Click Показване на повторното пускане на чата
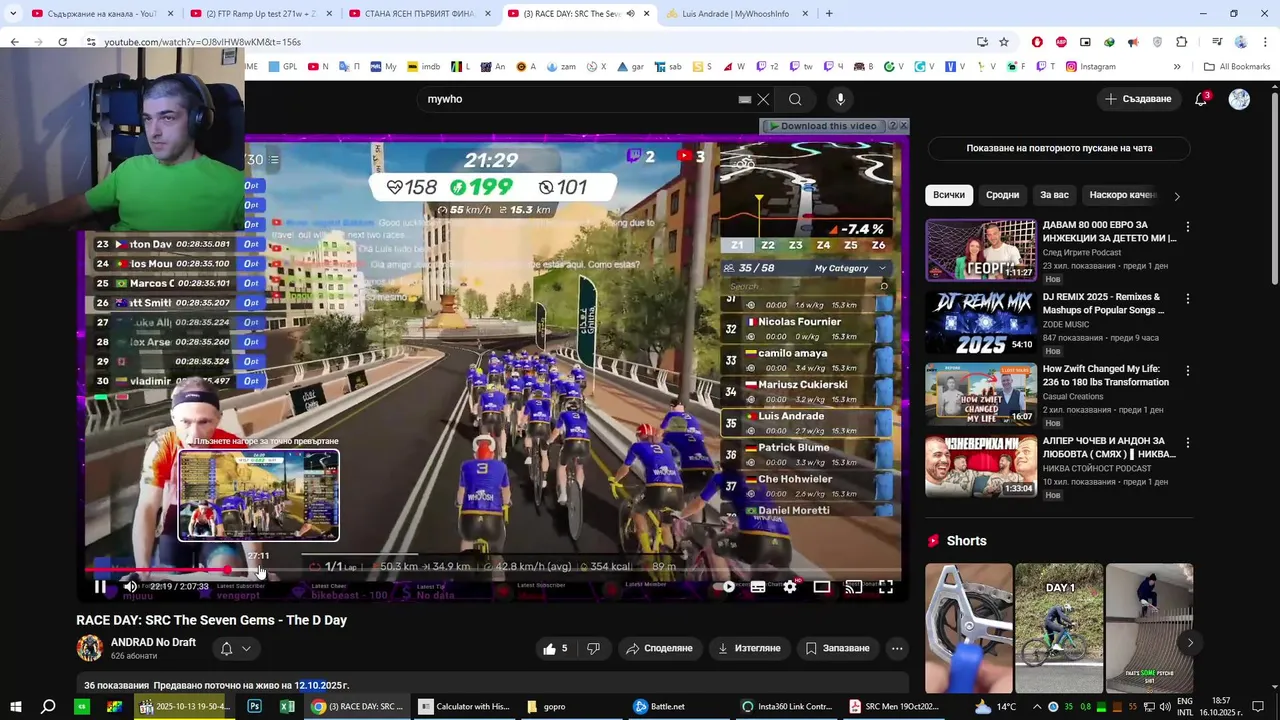This screenshot has width=1280, height=720. (1059, 148)
